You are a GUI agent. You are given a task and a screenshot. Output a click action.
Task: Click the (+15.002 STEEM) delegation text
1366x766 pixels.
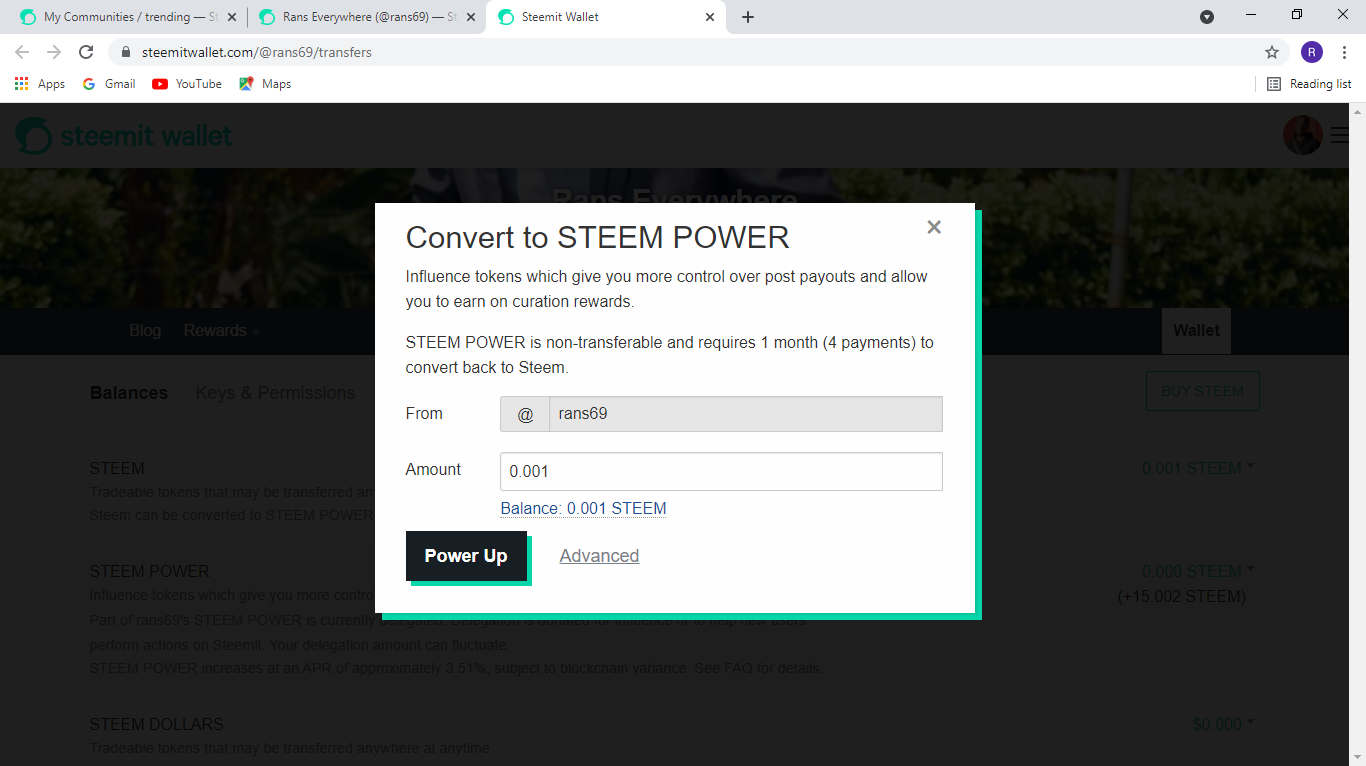coord(1182,596)
